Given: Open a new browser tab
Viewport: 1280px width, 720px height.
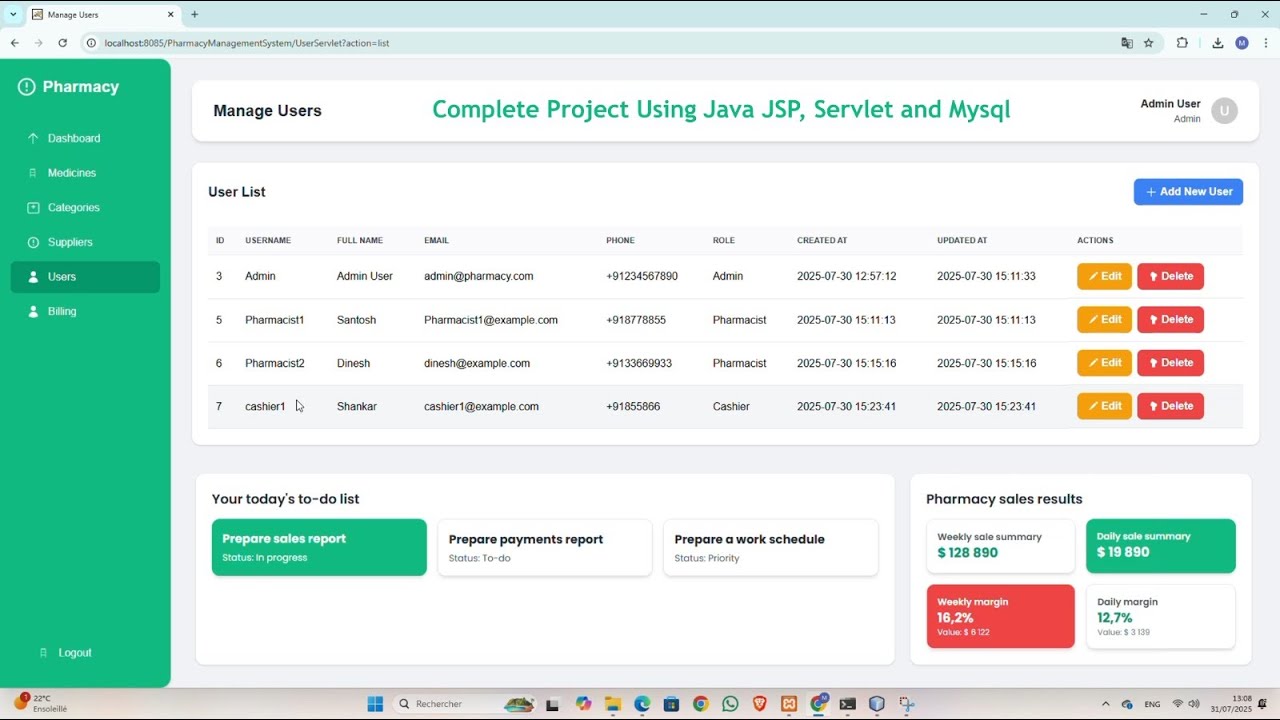Looking at the screenshot, I should 194,14.
